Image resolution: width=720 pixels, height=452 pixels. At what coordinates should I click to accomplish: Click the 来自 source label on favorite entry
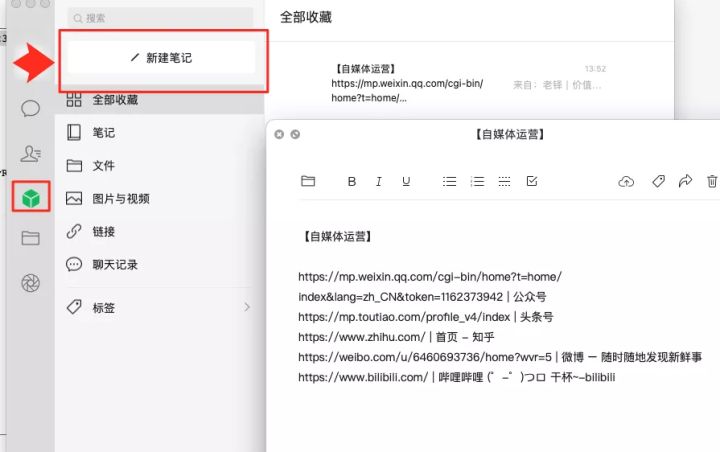557,85
